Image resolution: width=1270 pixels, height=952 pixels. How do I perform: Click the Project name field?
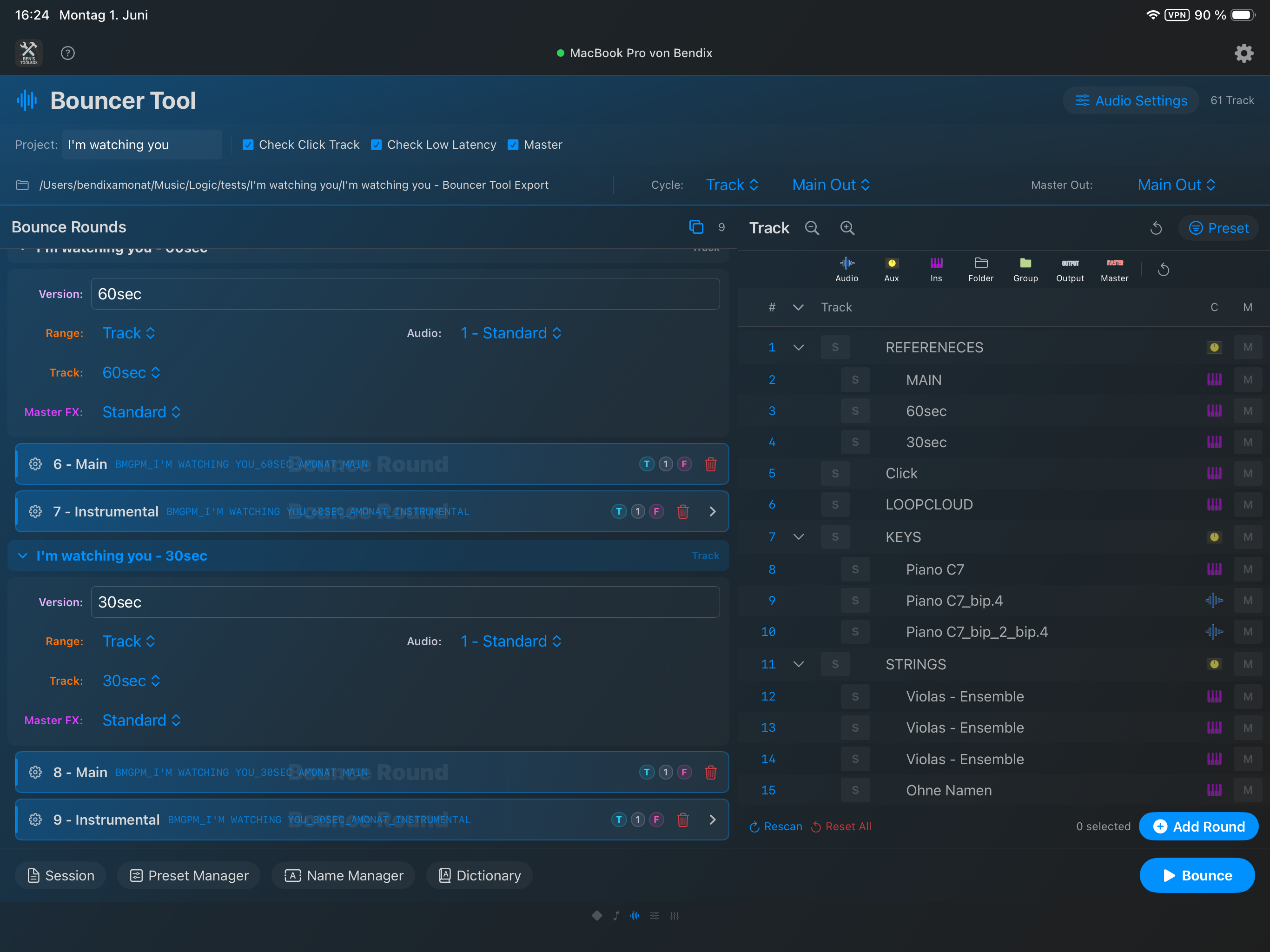coord(142,145)
